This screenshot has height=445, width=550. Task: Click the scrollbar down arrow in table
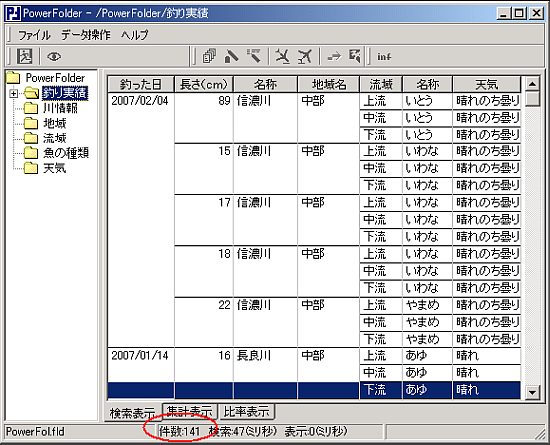pyautogui.click(x=532, y=392)
